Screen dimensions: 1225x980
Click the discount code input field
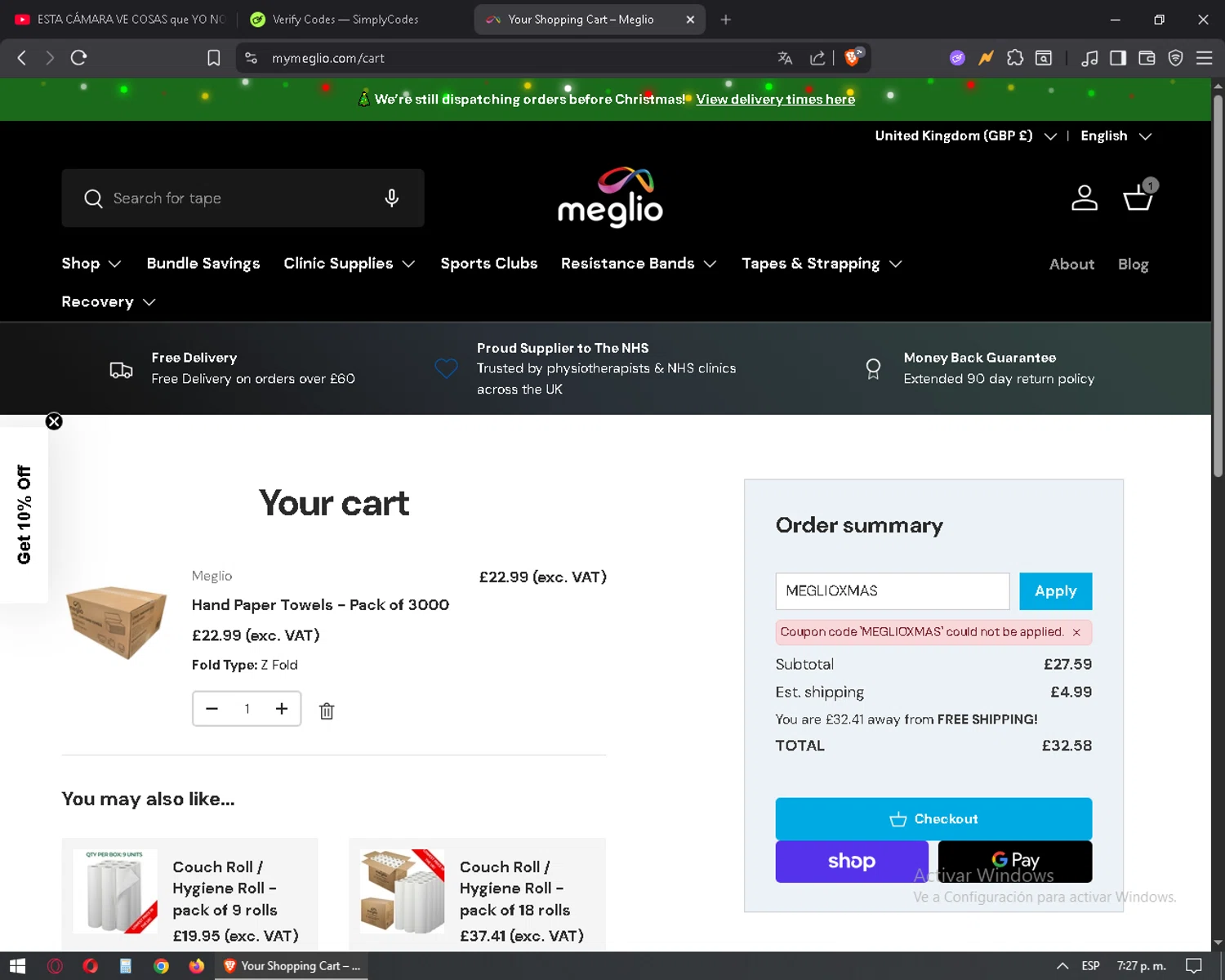click(x=892, y=591)
